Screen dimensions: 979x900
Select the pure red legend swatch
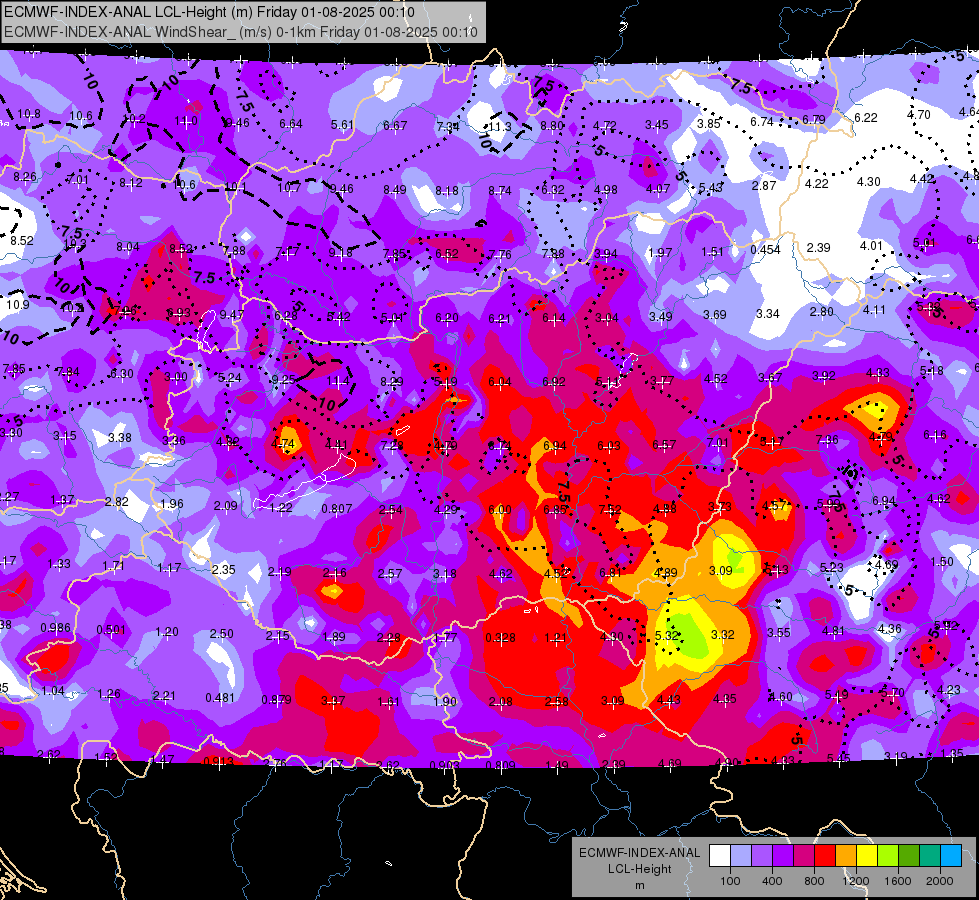[825, 855]
